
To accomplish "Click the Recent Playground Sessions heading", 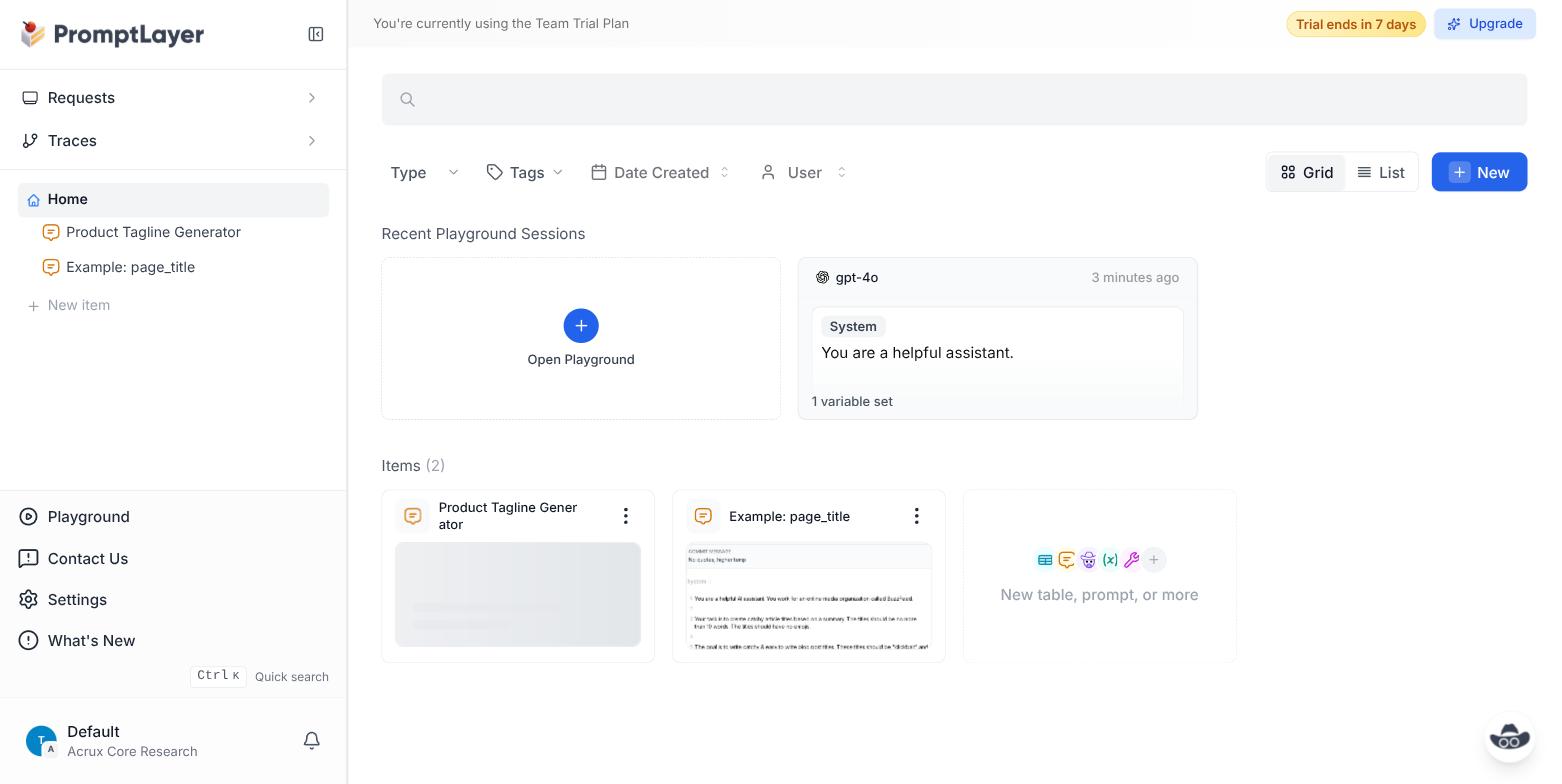I will (x=483, y=234).
